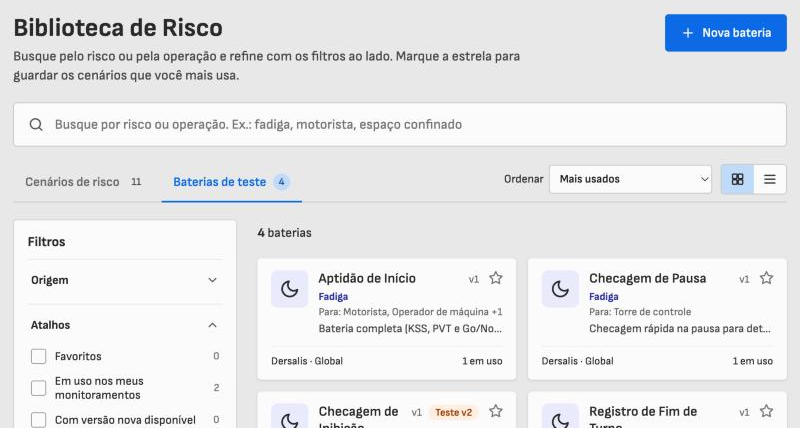Click the magnifier search icon
Screen dimensions: 800x428
36,124
